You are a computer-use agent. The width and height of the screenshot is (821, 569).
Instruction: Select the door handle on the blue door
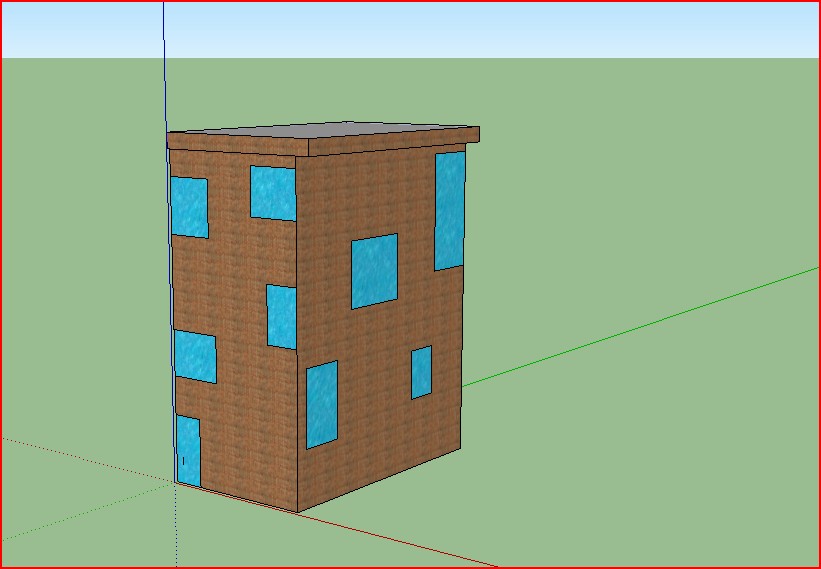click(x=183, y=461)
